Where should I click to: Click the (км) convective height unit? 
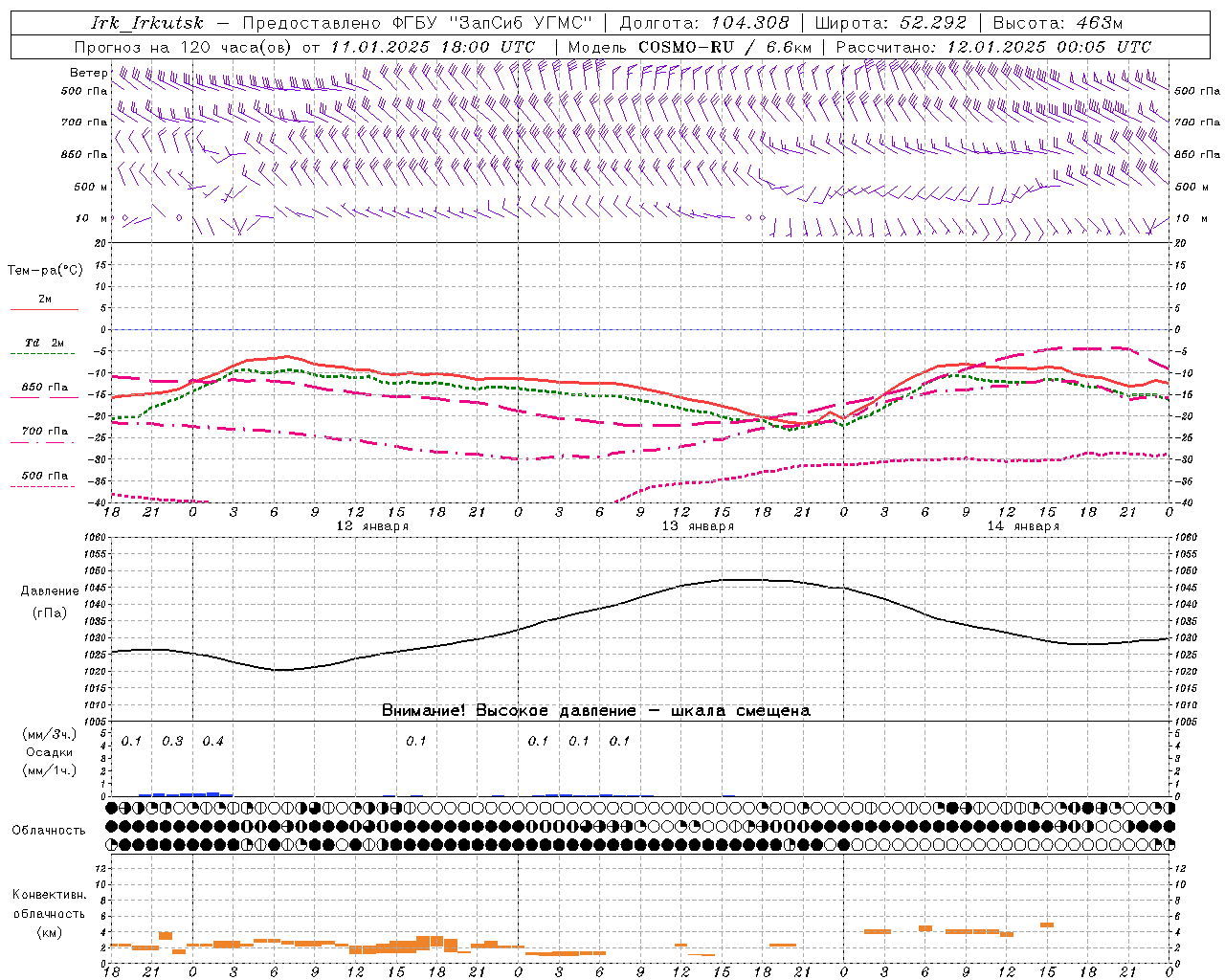[49, 932]
